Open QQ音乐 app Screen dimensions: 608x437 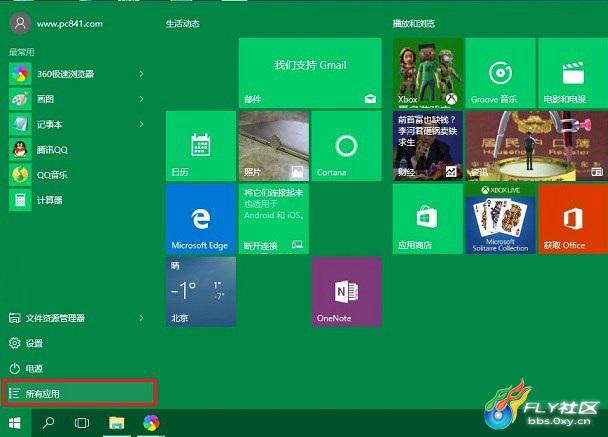(76, 175)
